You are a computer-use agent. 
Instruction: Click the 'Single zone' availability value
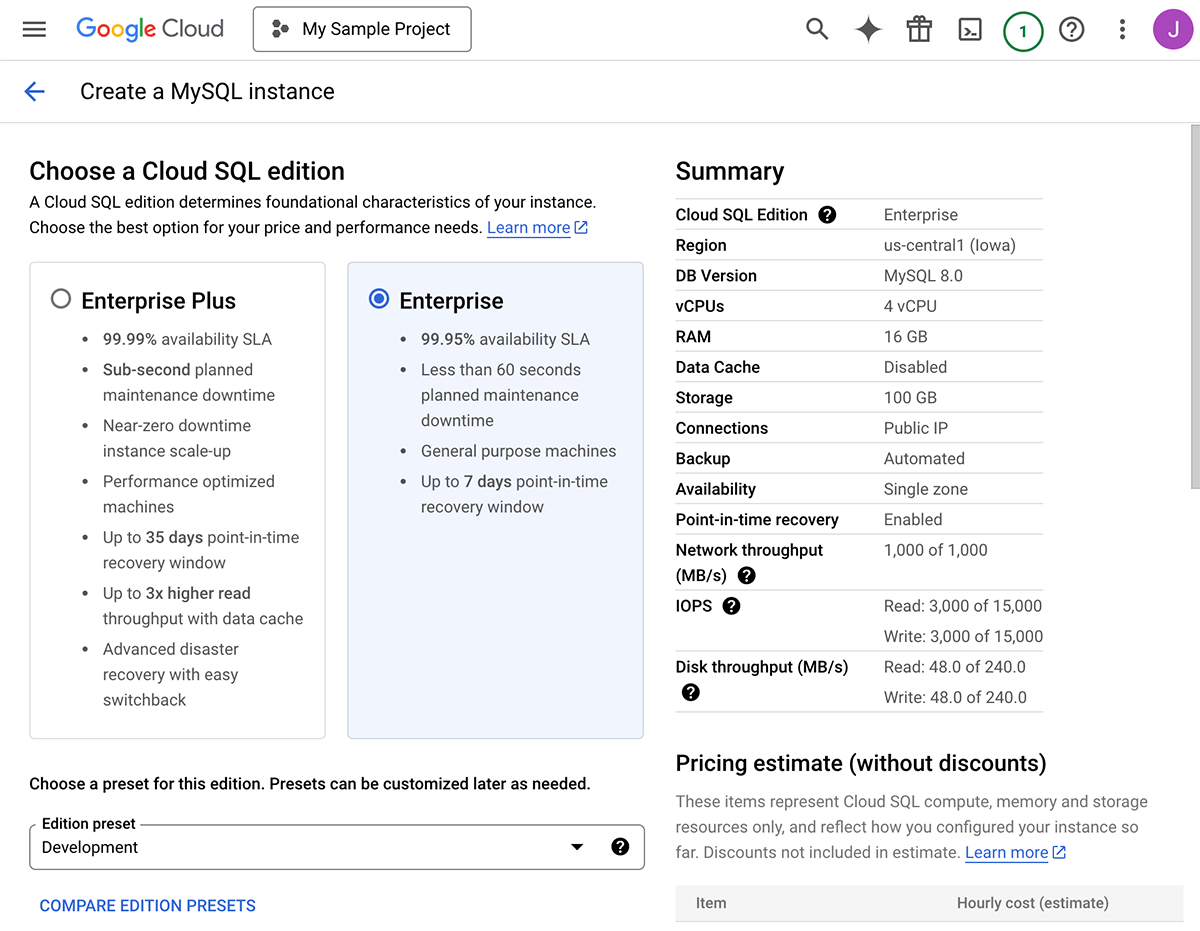(926, 489)
